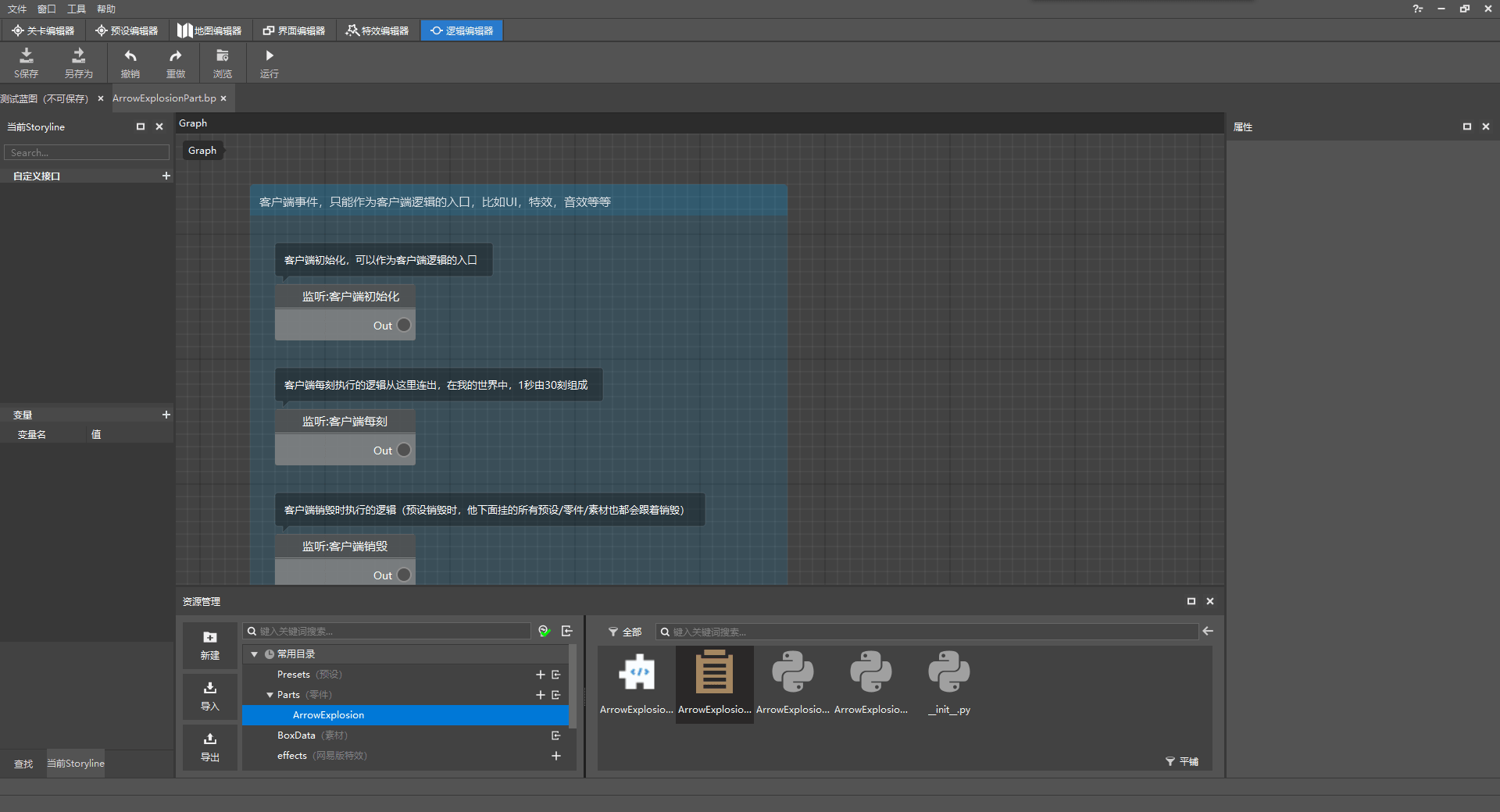Click the 新建 (New) resource button
The height and width of the screenshot is (812, 1500).
pos(210,645)
